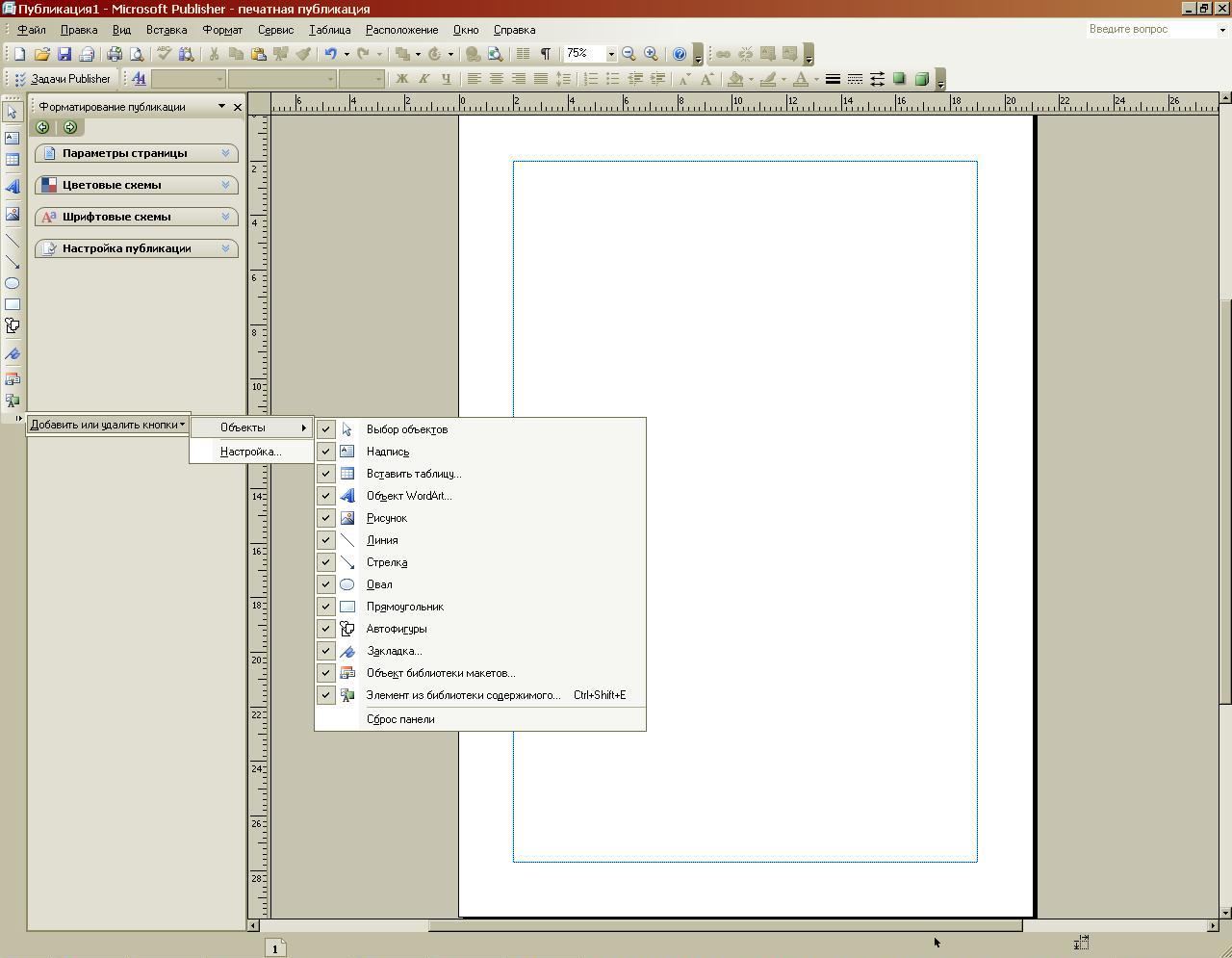Click the 3-D style icon
The image size is (1232, 958).
coord(921,80)
